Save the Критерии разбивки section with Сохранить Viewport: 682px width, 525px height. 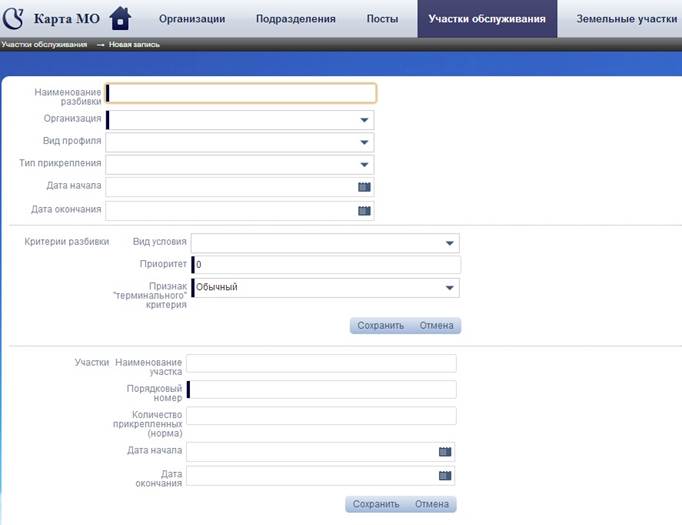[x=381, y=325]
